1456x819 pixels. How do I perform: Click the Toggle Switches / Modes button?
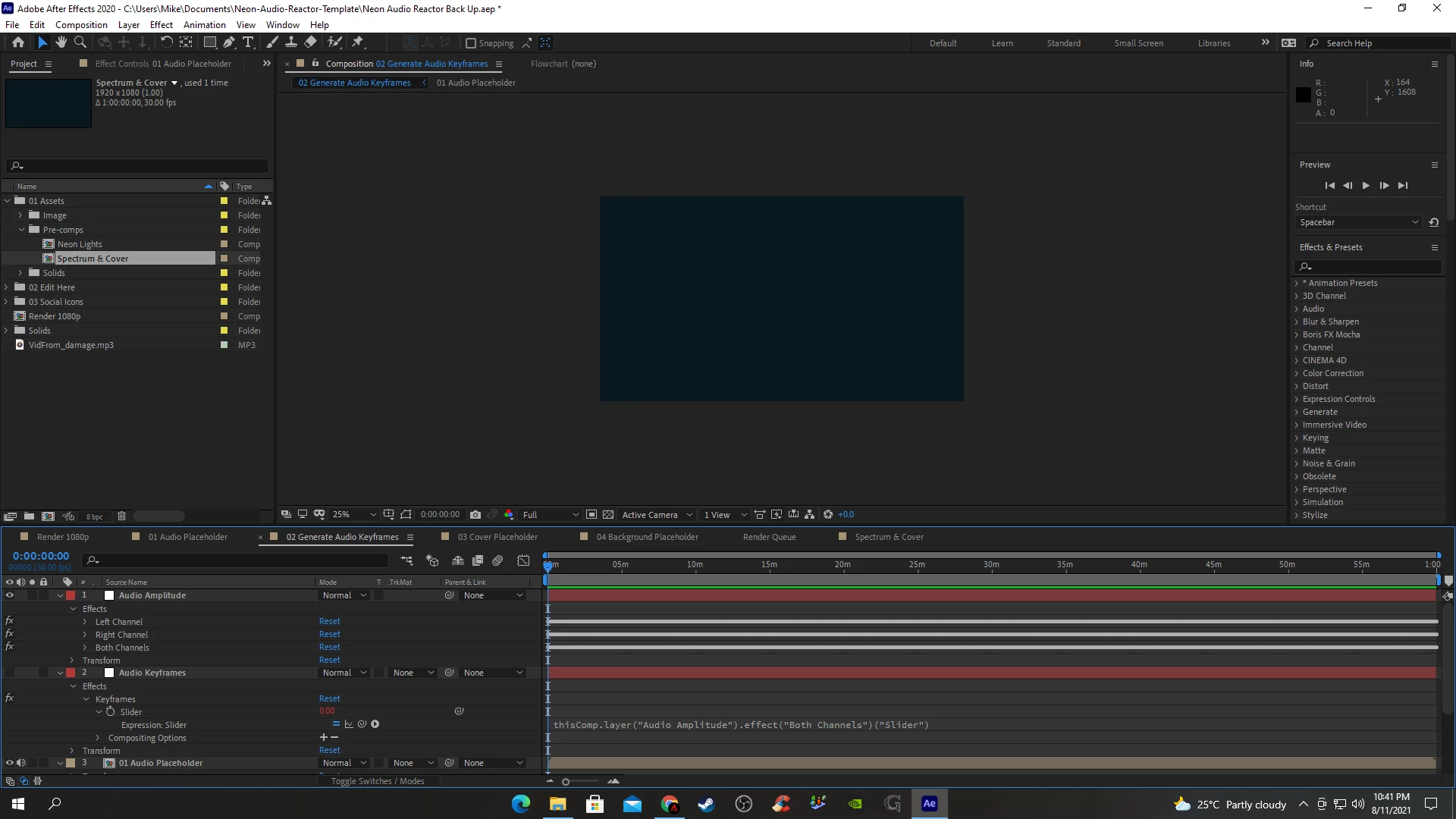378,781
